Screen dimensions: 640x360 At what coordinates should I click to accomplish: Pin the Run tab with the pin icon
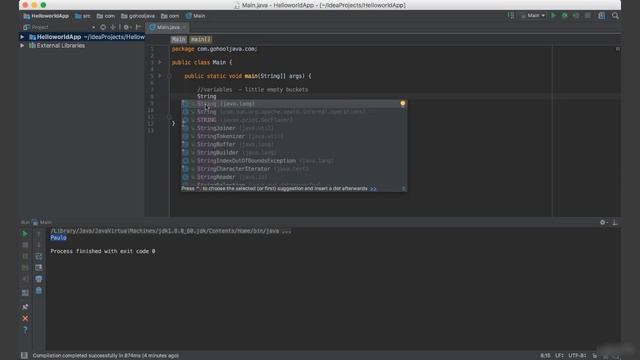click(x=25, y=307)
